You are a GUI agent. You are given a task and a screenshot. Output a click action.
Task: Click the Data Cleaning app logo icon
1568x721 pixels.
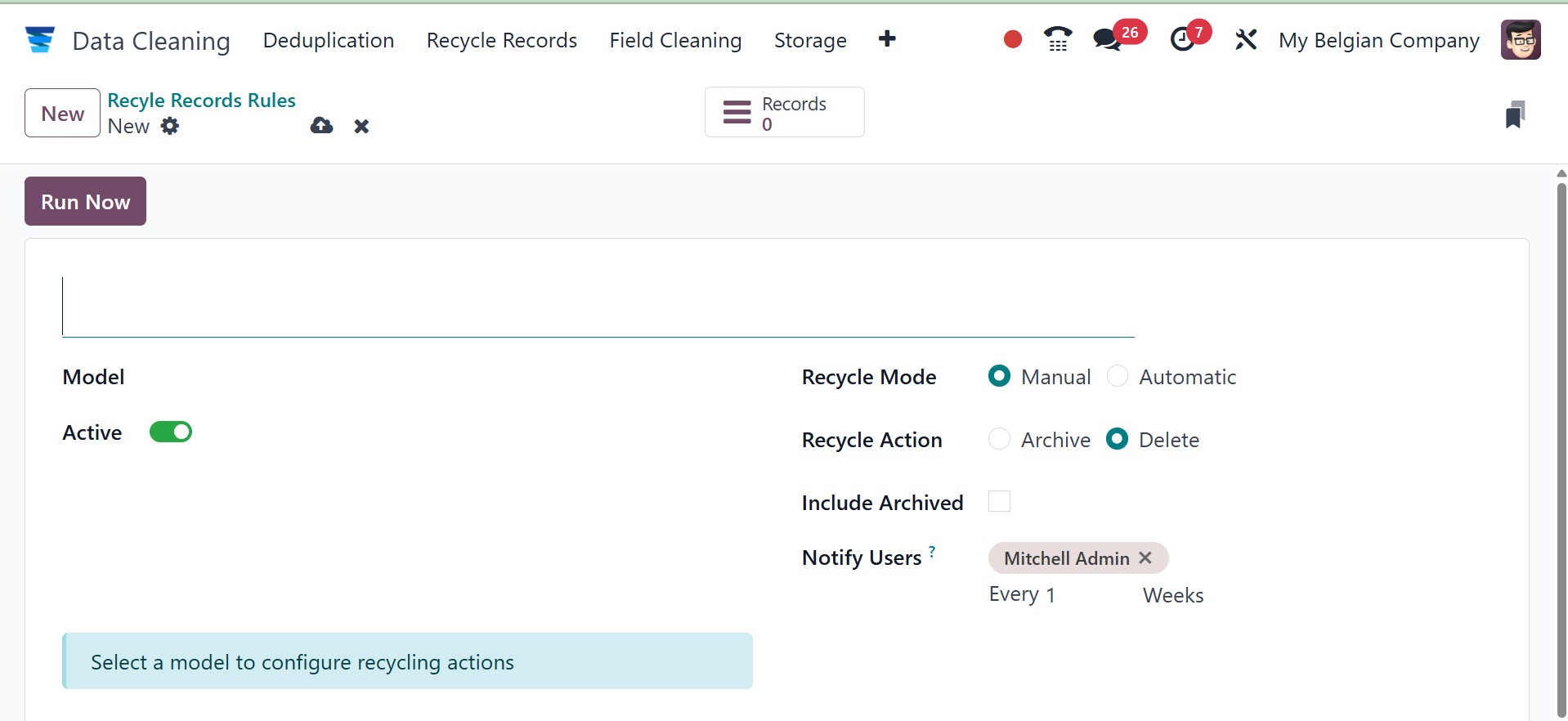pos(39,39)
